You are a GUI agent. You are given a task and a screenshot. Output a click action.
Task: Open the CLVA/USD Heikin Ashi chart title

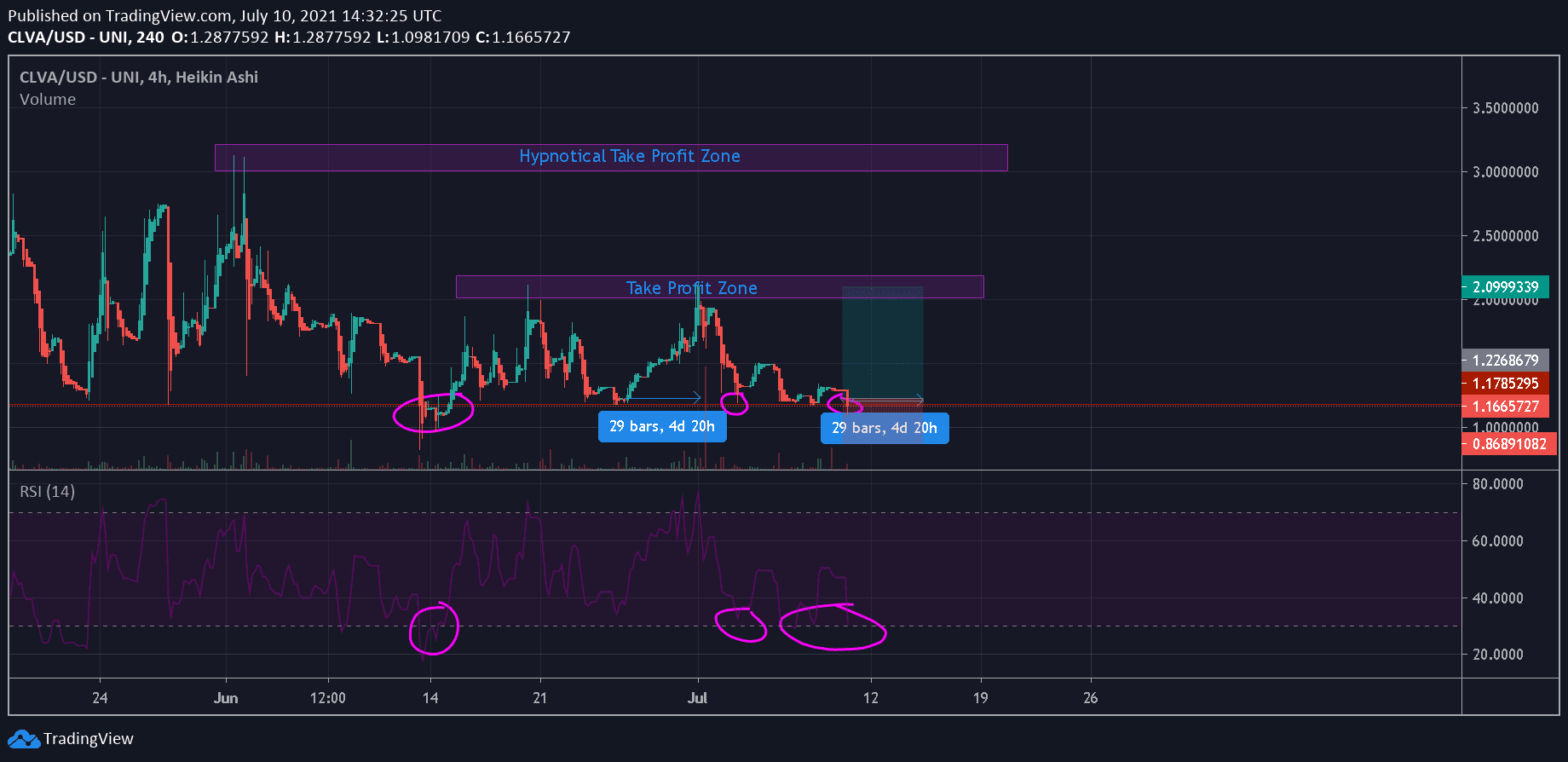[138, 78]
